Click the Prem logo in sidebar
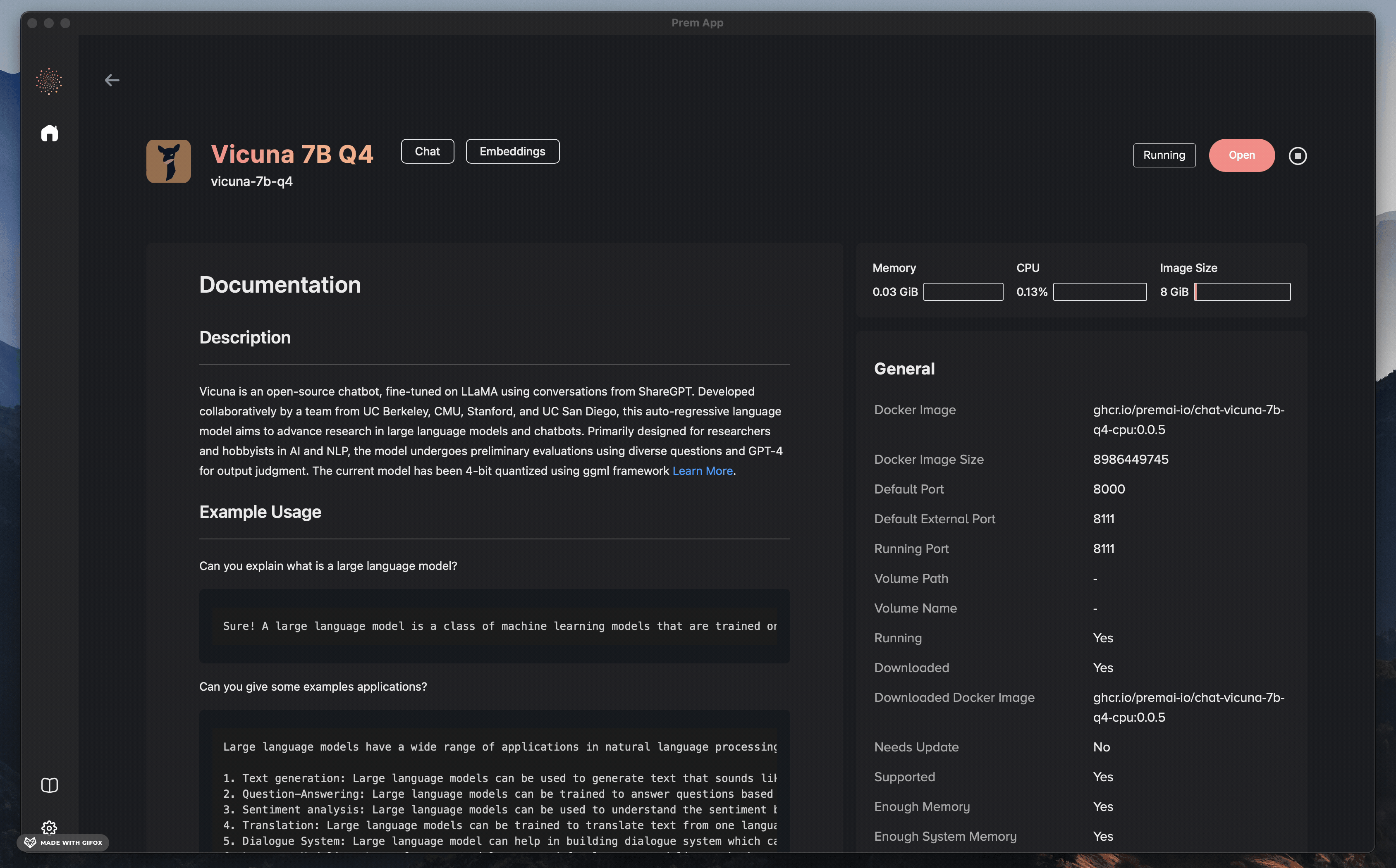This screenshot has height=868, width=1396. click(x=49, y=81)
